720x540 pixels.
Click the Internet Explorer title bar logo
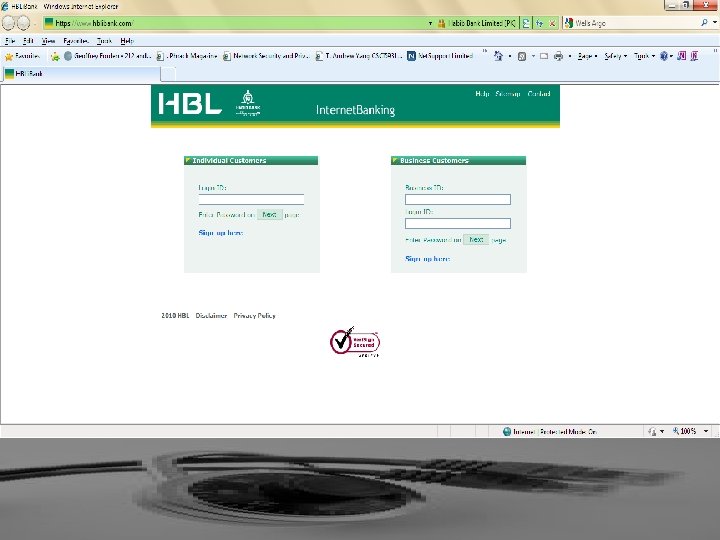tap(5, 6)
